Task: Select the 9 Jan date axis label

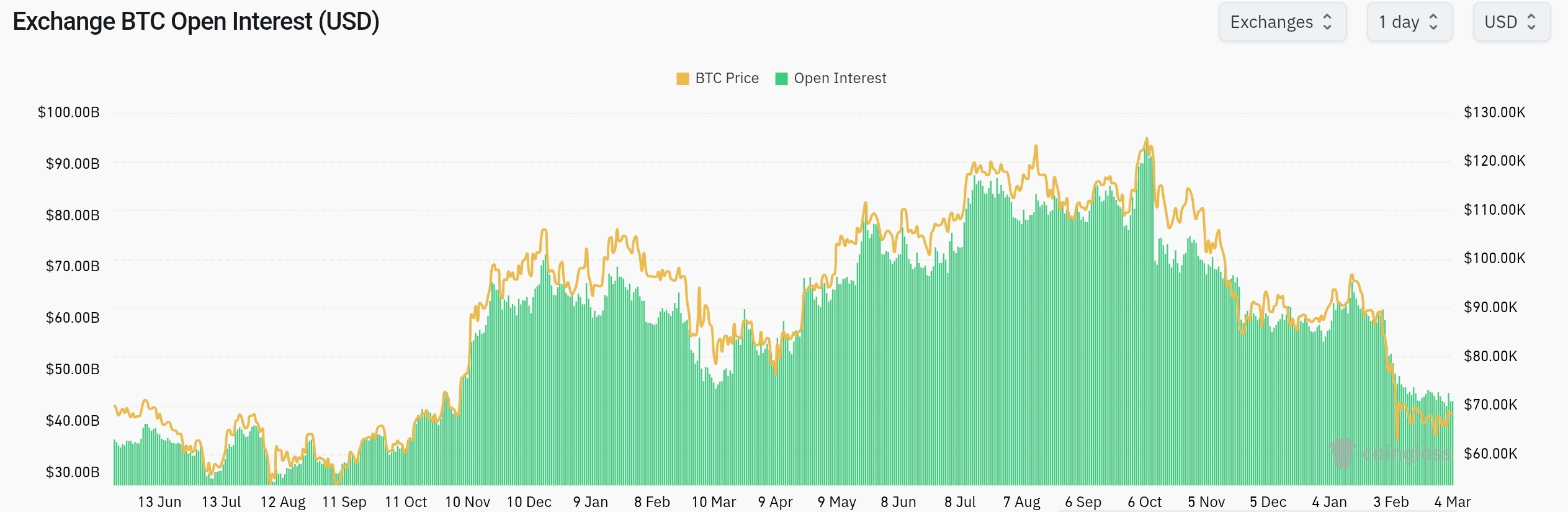Action: coord(590,501)
